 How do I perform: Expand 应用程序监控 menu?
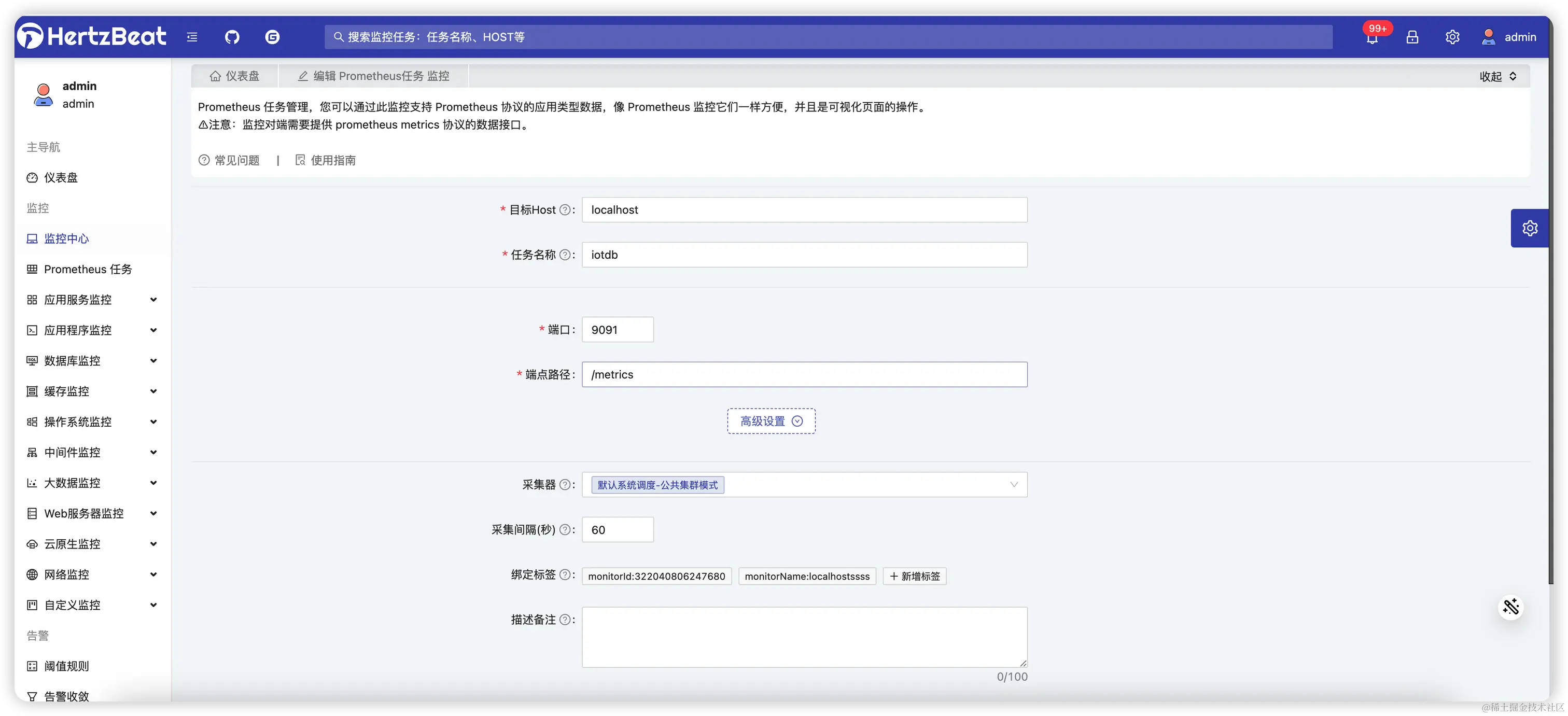(x=91, y=330)
